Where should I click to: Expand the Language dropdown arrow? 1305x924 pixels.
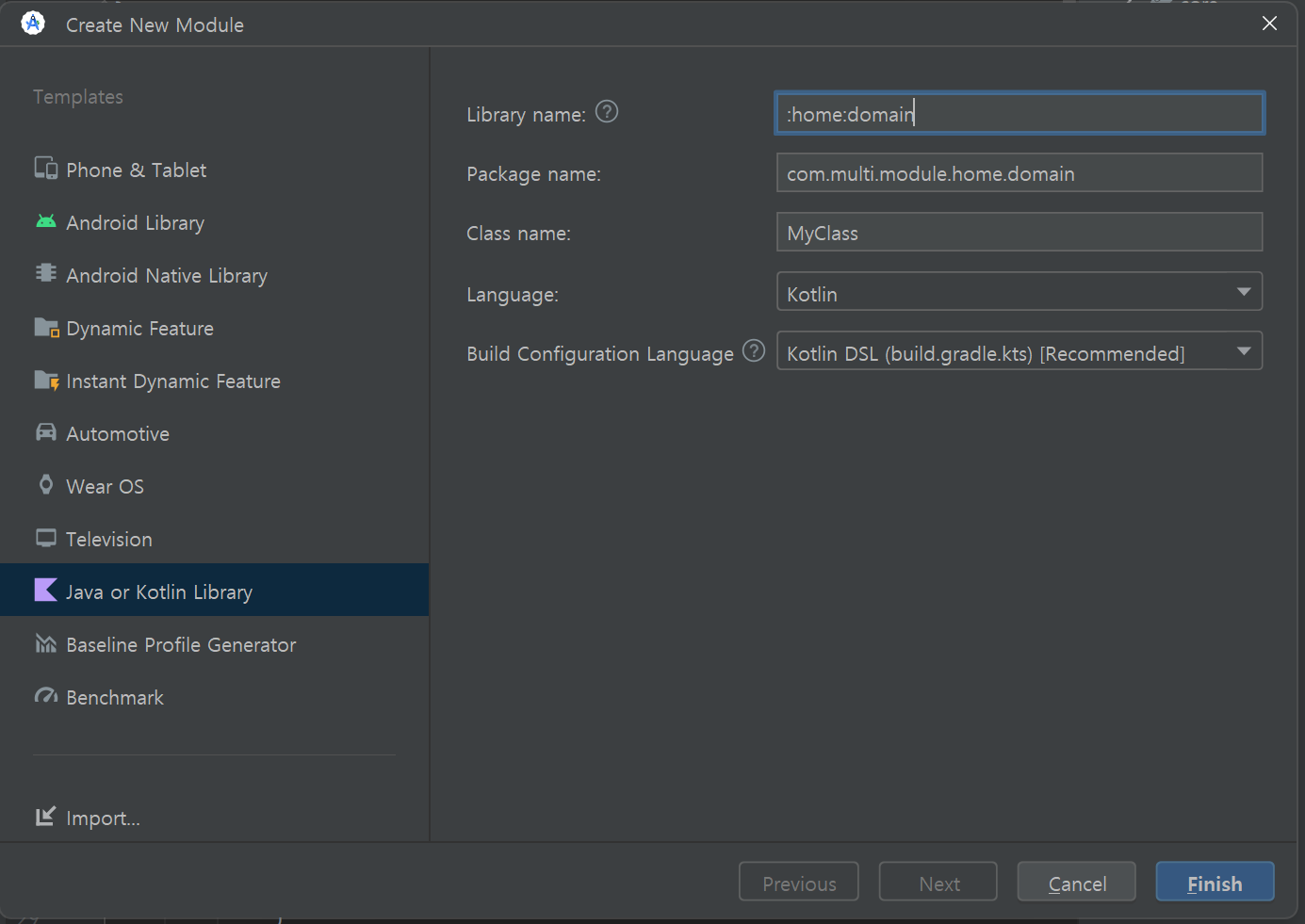pyautogui.click(x=1244, y=292)
